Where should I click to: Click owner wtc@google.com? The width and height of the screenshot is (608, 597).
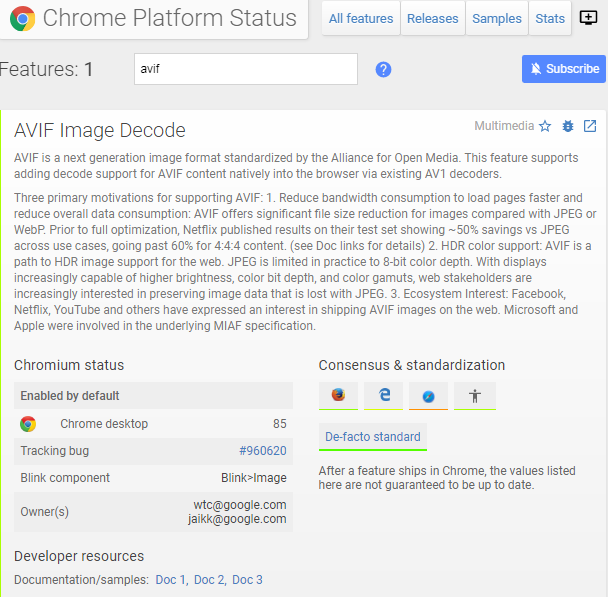click(x=240, y=505)
